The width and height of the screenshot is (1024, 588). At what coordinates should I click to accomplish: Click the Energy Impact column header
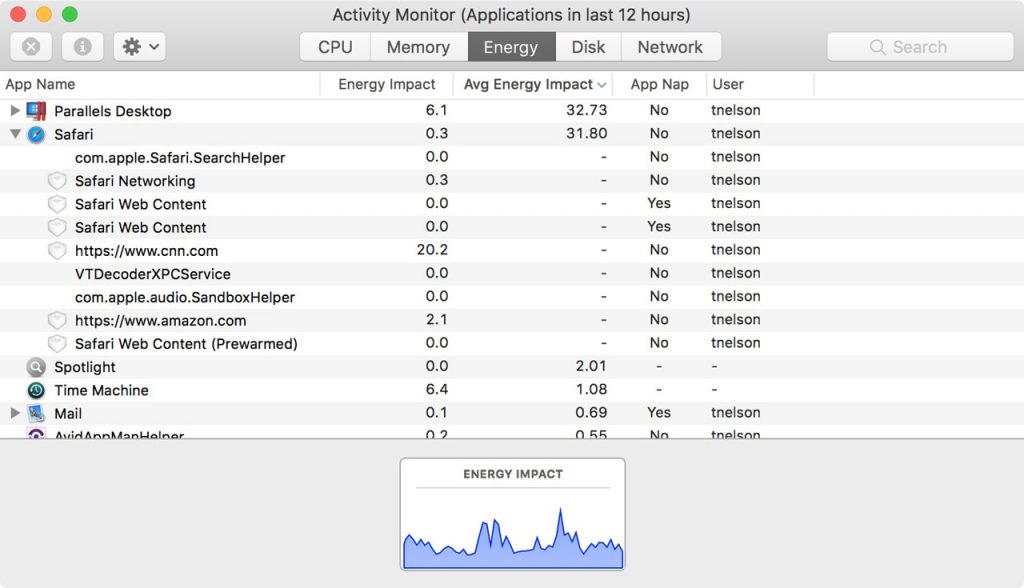(387, 84)
